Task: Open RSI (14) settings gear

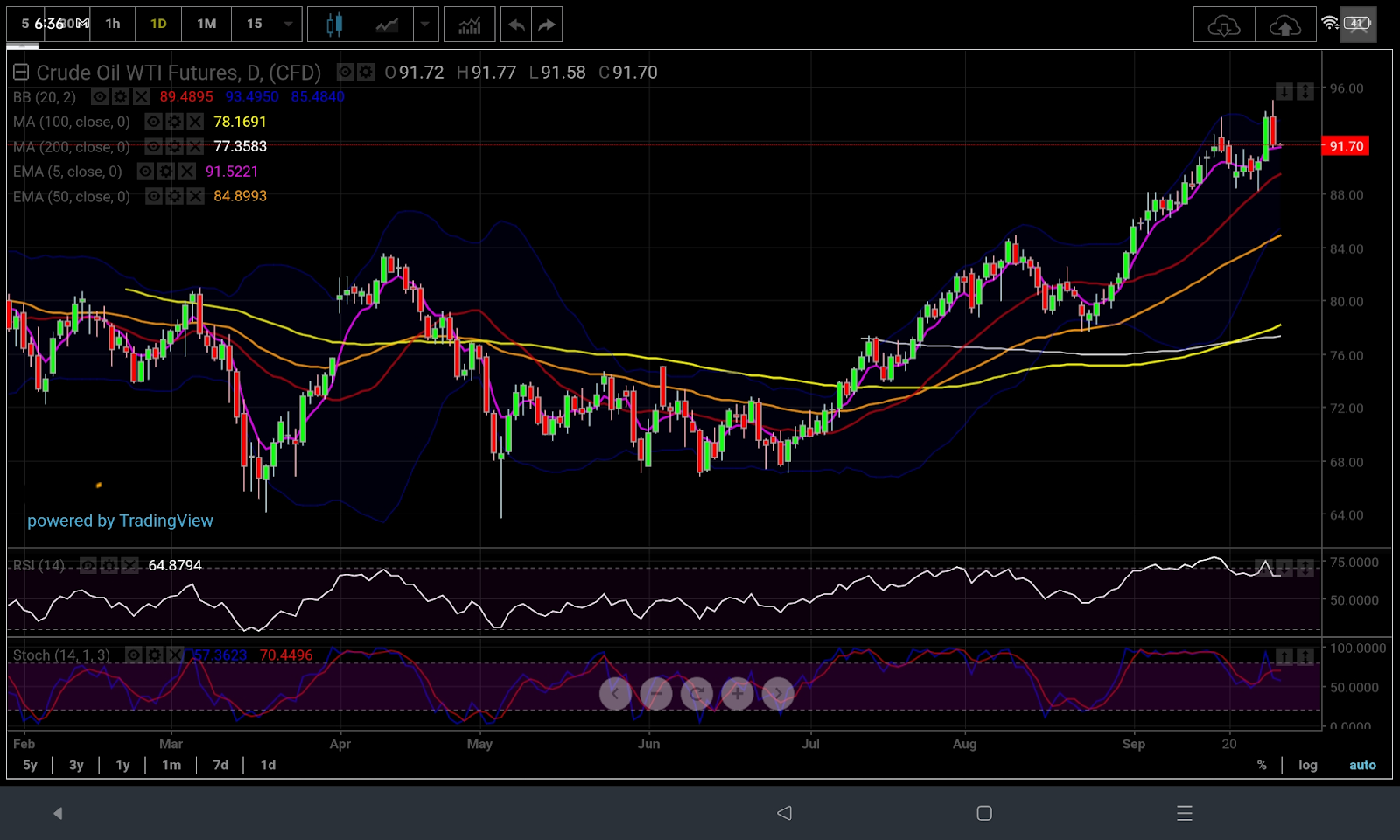Action: click(x=108, y=566)
